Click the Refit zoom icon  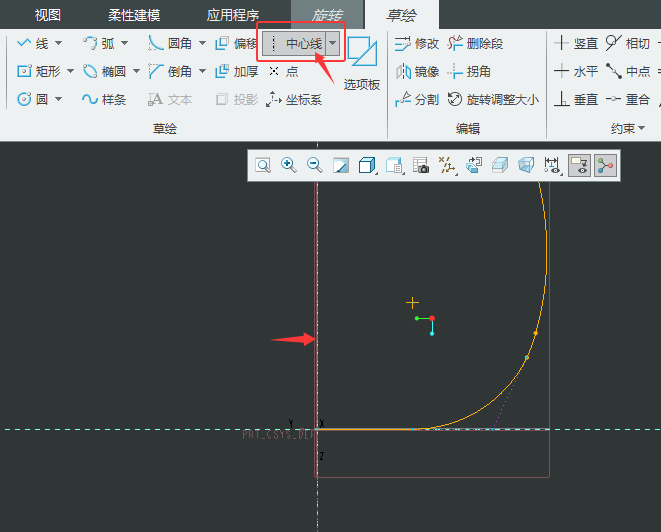263,165
